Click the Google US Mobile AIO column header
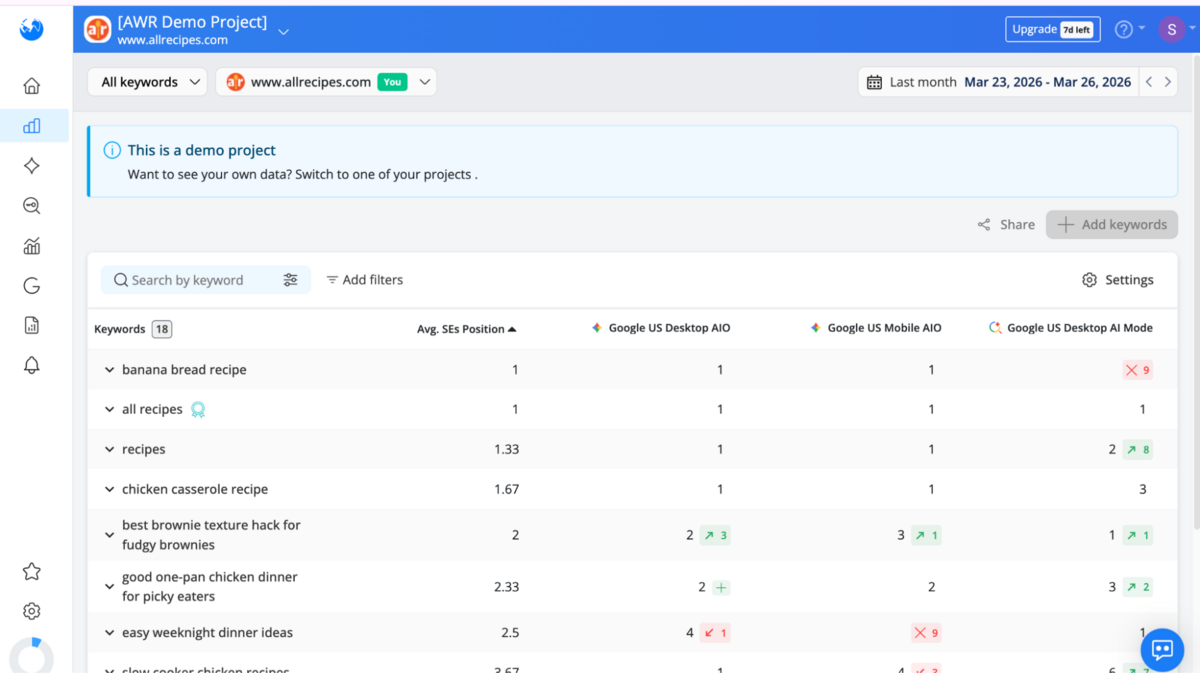Viewport: 1200px width, 673px height. [x=876, y=328]
